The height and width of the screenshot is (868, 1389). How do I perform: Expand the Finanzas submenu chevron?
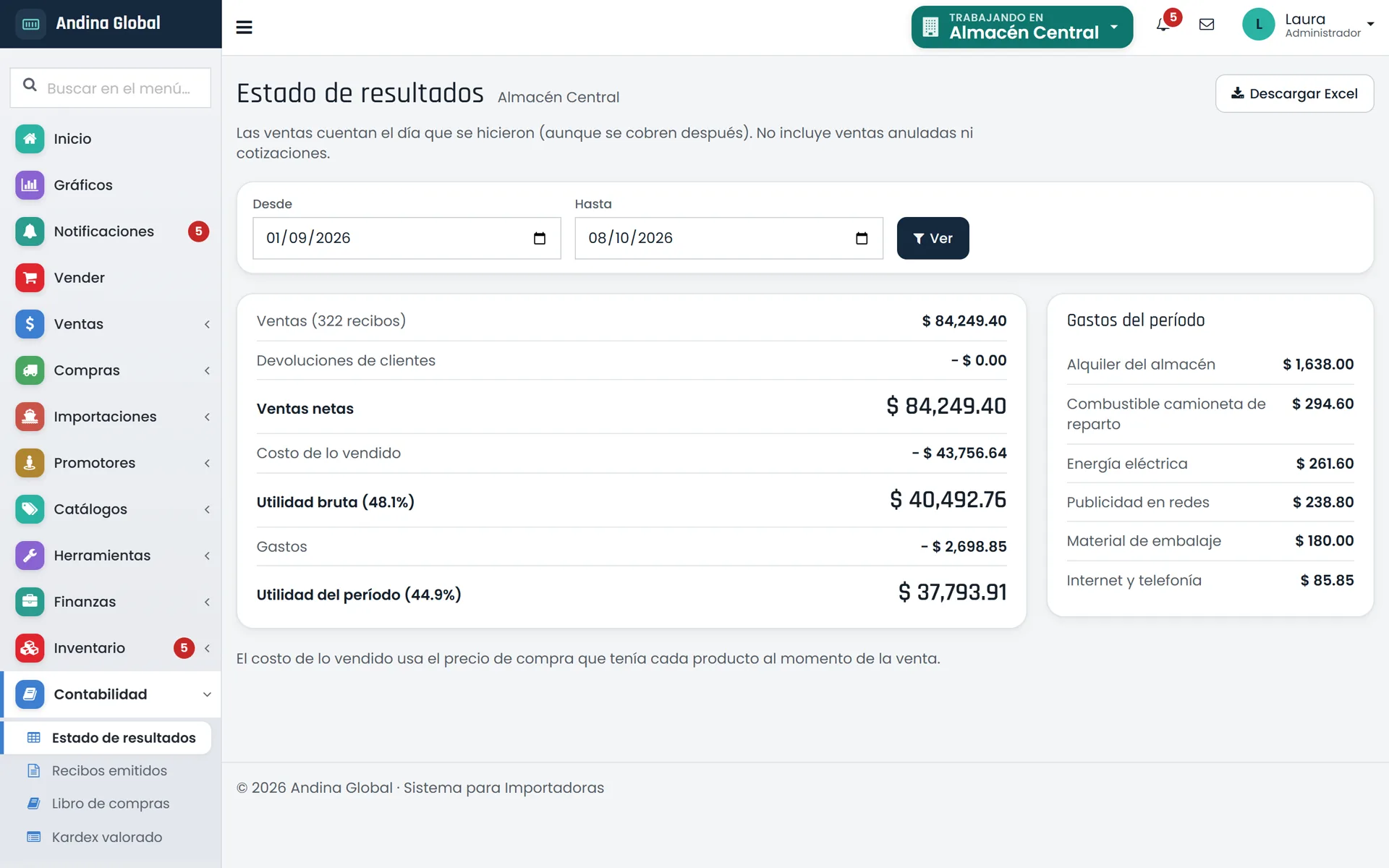point(207,602)
